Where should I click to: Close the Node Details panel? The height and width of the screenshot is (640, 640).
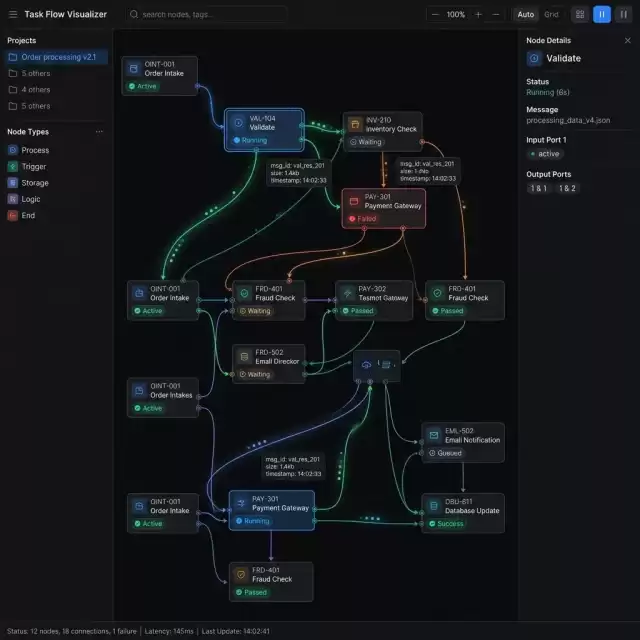pos(627,40)
